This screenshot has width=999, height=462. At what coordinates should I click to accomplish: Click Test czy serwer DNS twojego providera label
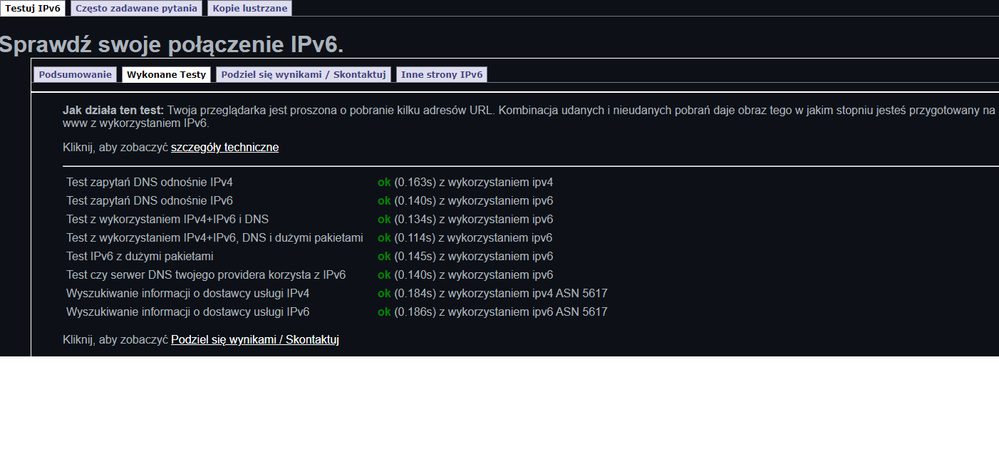(x=205, y=275)
